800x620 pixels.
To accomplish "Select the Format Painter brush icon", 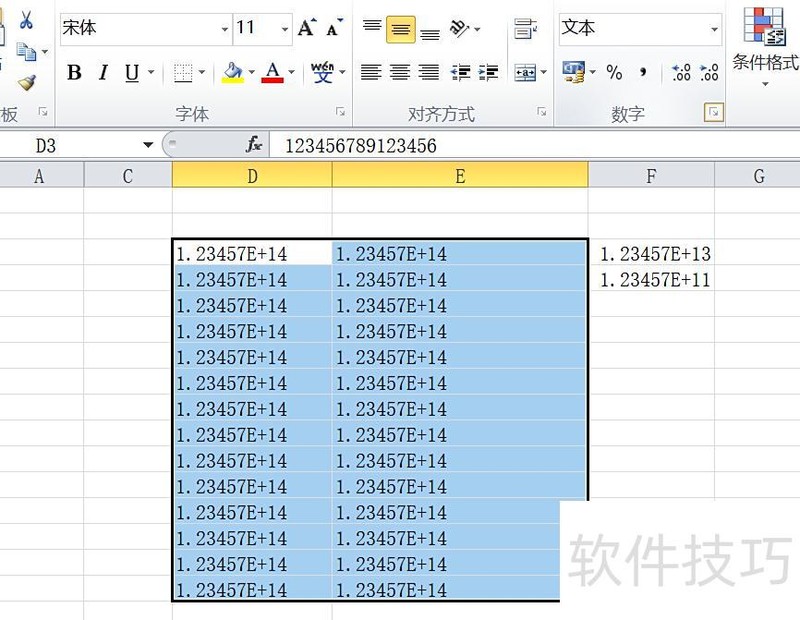I will [26, 82].
